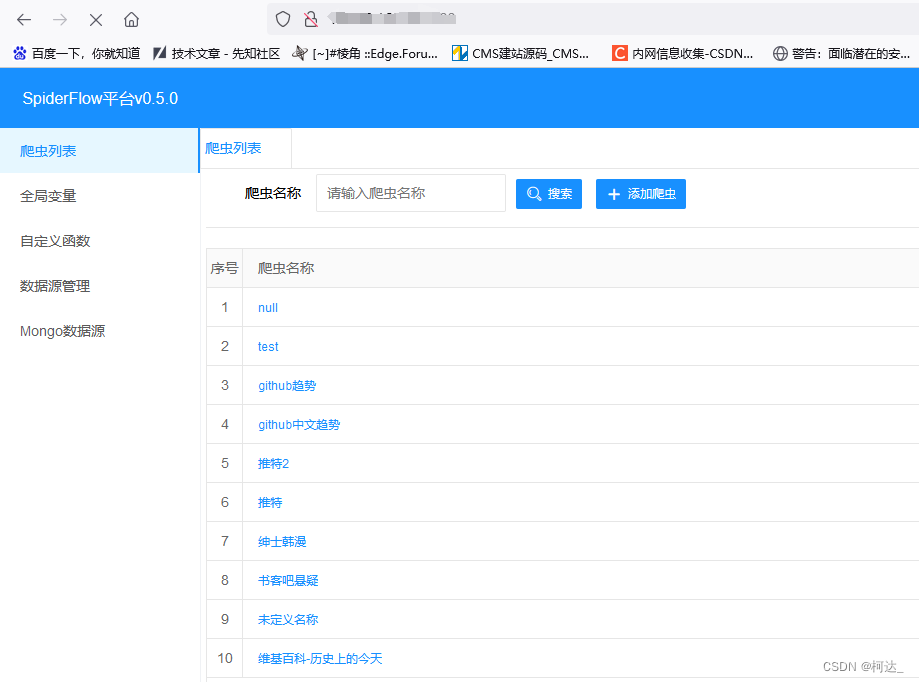Screen dimensions: 919x682
Task: Click the magnifier icon on the 搜索 button
Action: pyautogui.click(x=535, y=193)
